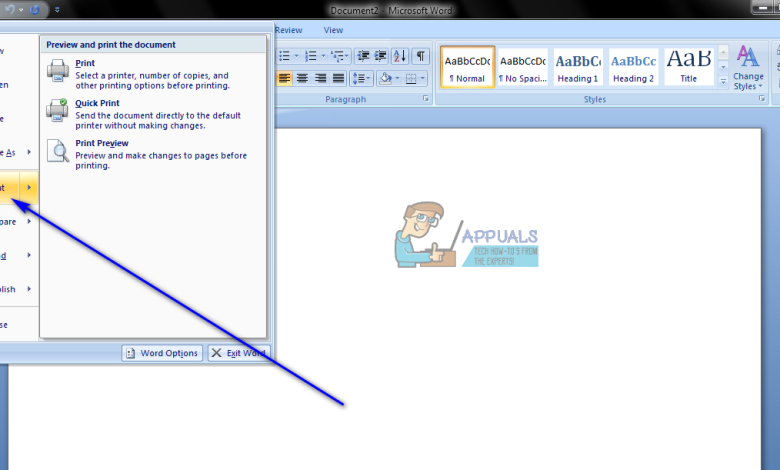This screenshot has width=780, height=470.
Task: Click the Print Preview magnifier page icon
Action: (x=58, y=151)
